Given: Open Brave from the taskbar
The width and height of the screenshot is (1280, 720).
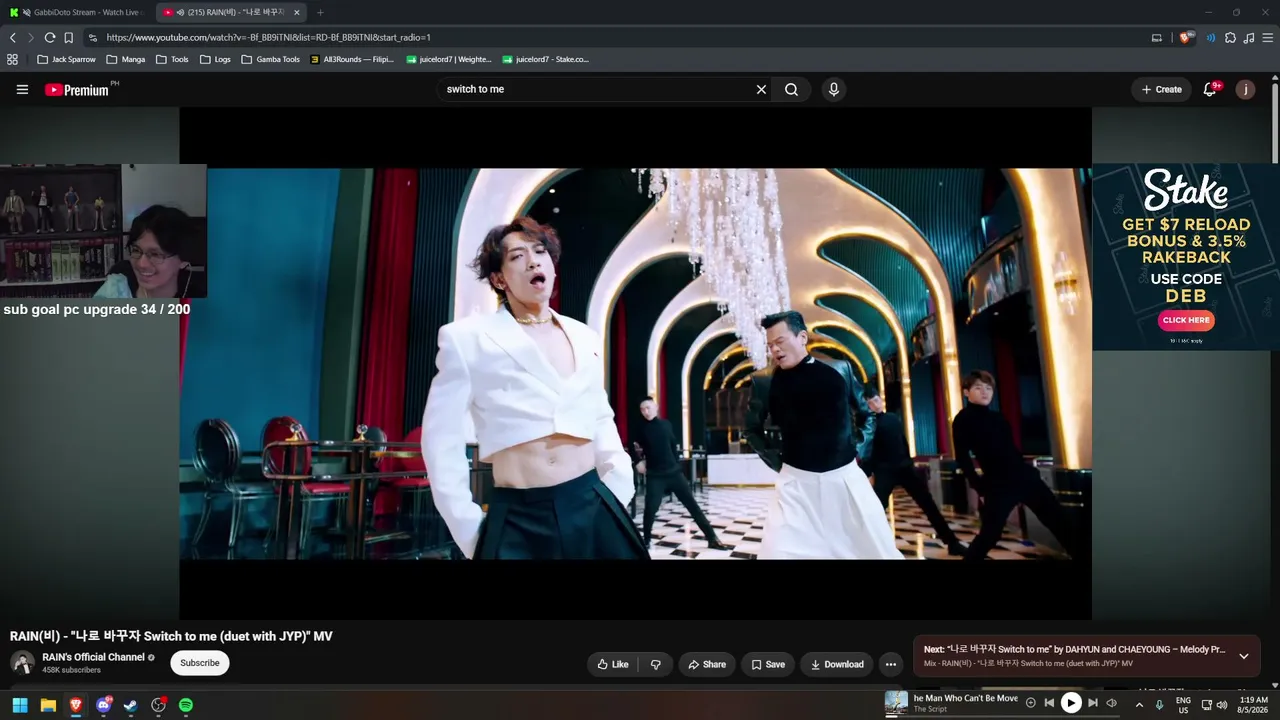Looking at the screenshot, I should tap(76, 705).
